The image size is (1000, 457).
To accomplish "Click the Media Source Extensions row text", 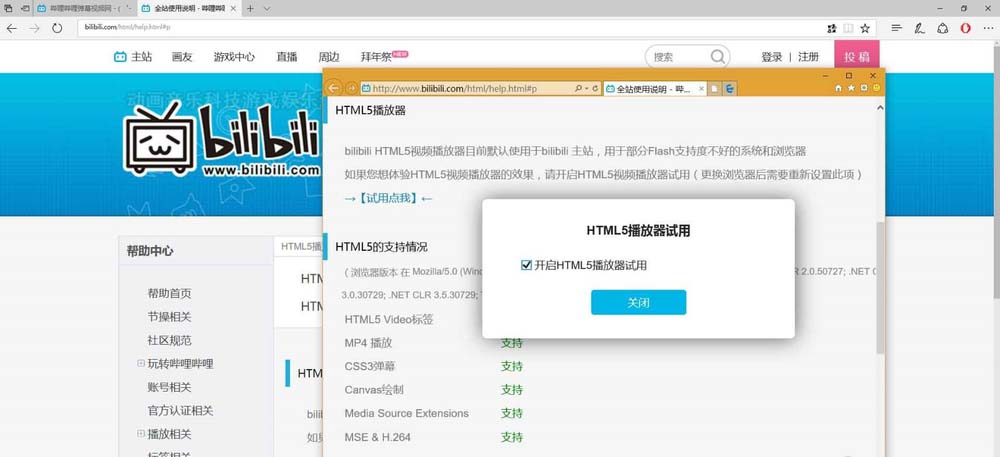I will [x=406, y=414].
